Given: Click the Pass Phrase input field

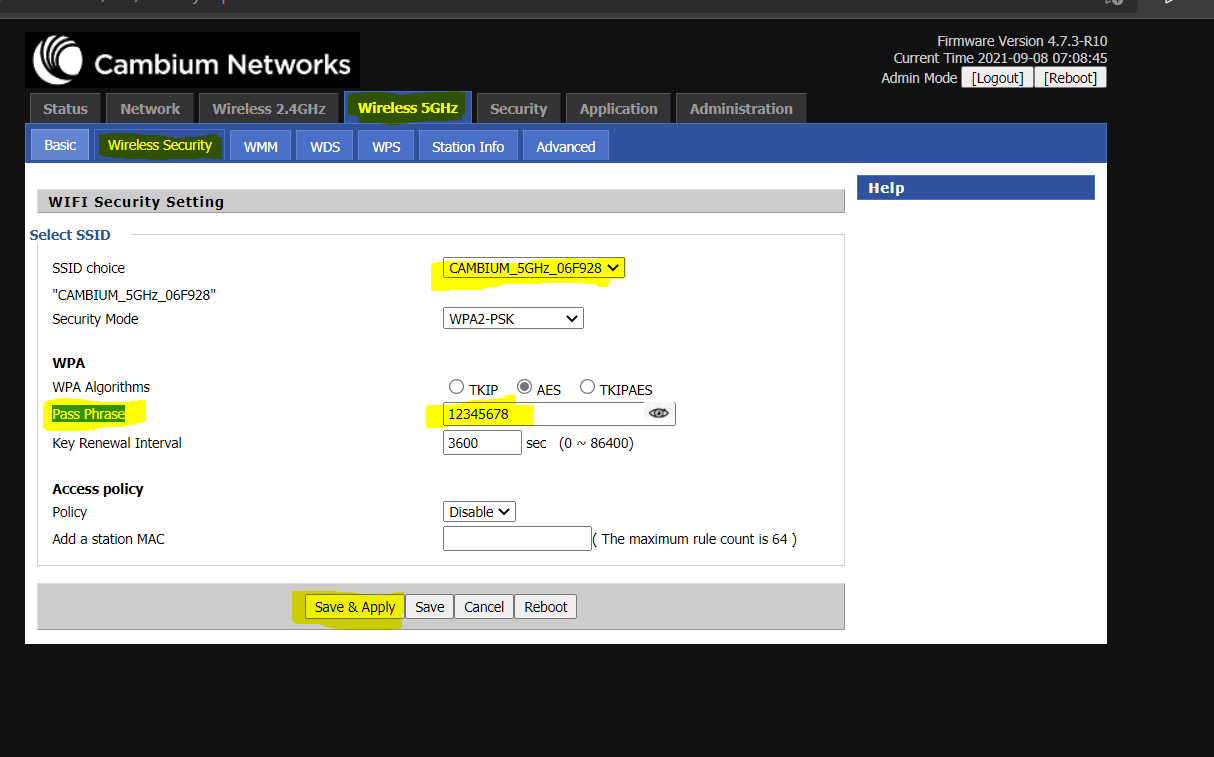Looking at the screenshot, I should click(x=540, y=414).
